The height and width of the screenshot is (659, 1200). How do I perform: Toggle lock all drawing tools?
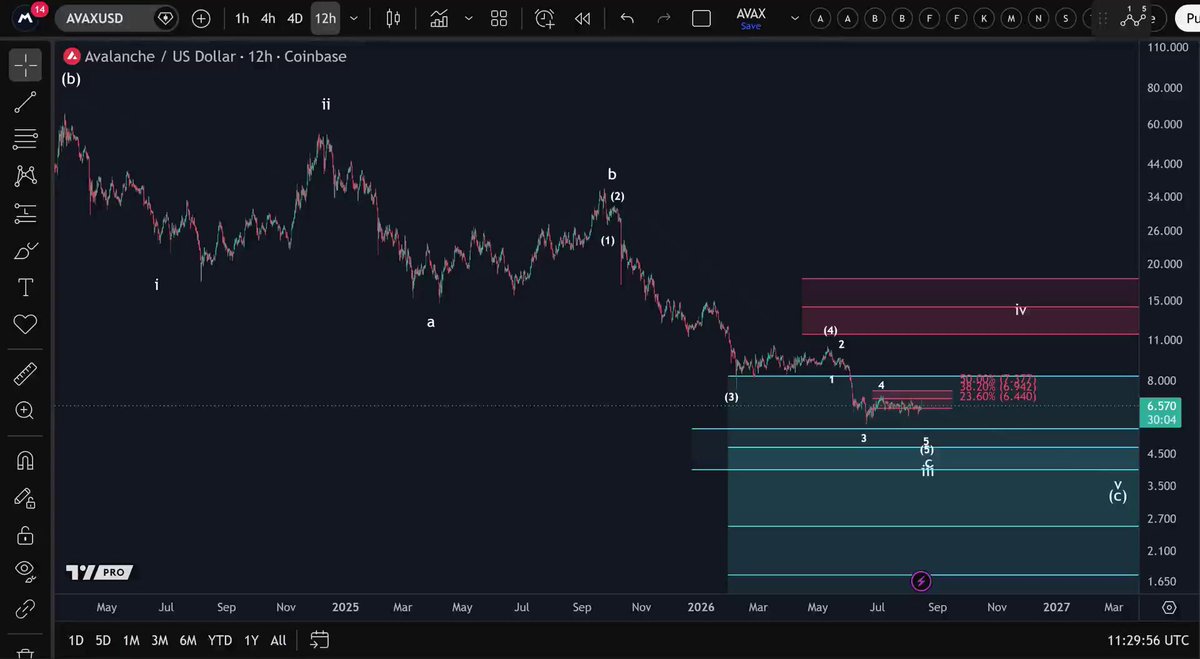25,535
